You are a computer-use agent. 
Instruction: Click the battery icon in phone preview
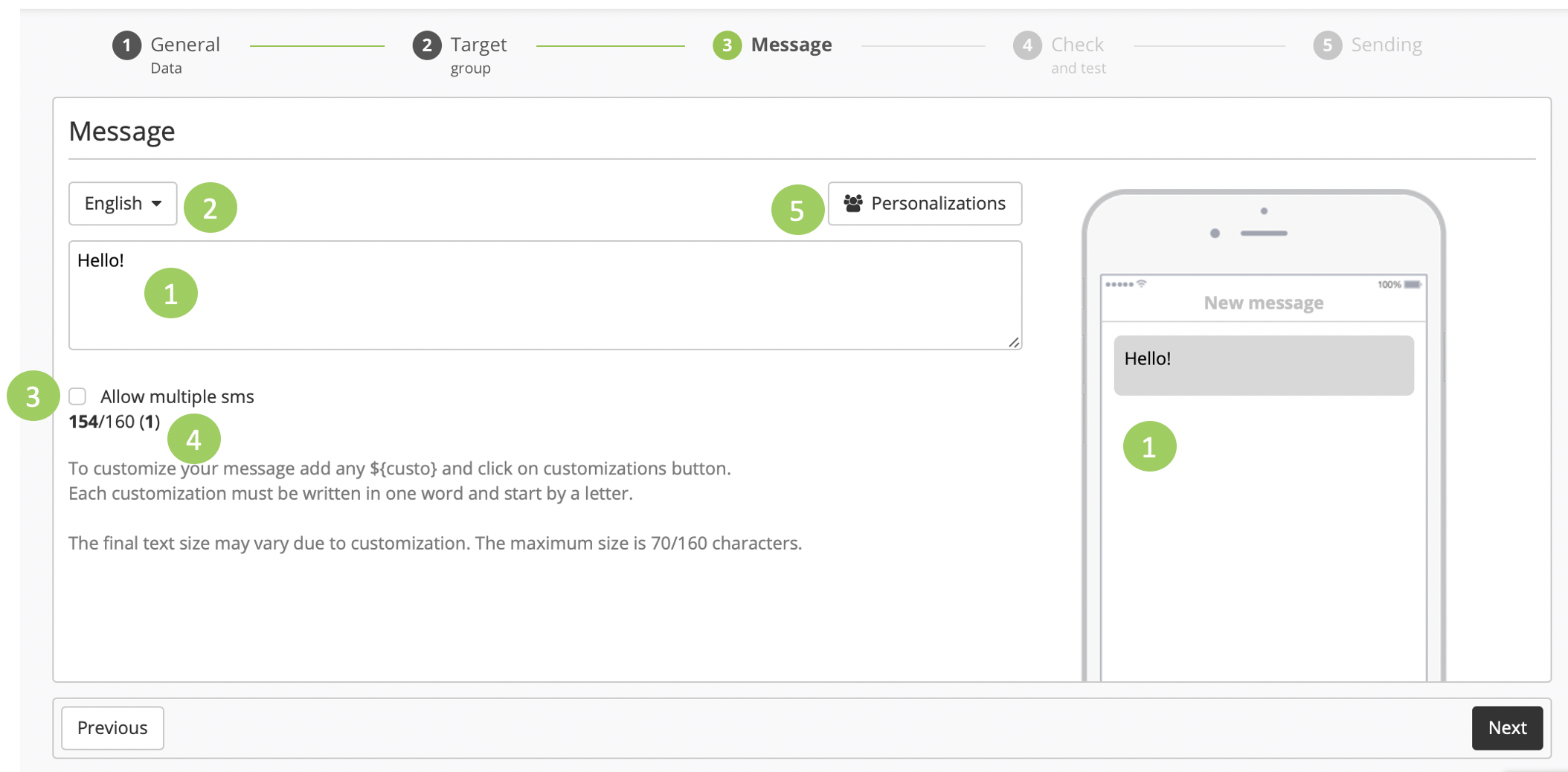coord(1413,285)
